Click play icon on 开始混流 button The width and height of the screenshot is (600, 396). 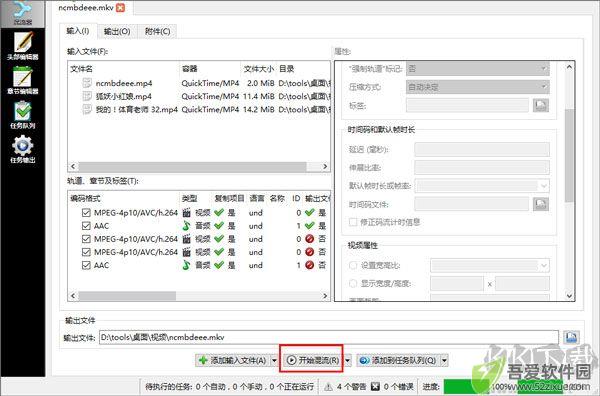[x=292, y=360]
